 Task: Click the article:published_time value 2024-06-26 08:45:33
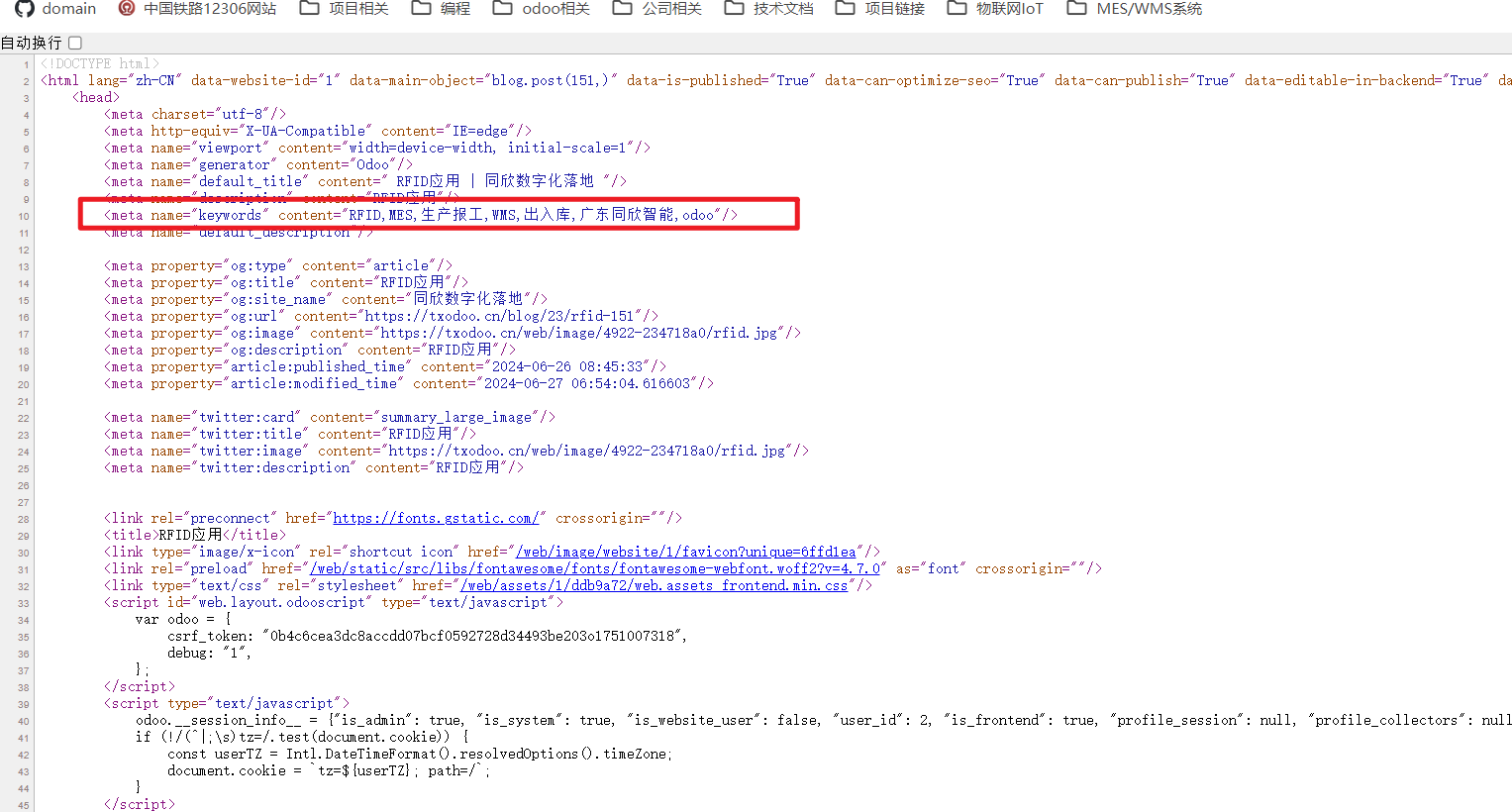567,366
